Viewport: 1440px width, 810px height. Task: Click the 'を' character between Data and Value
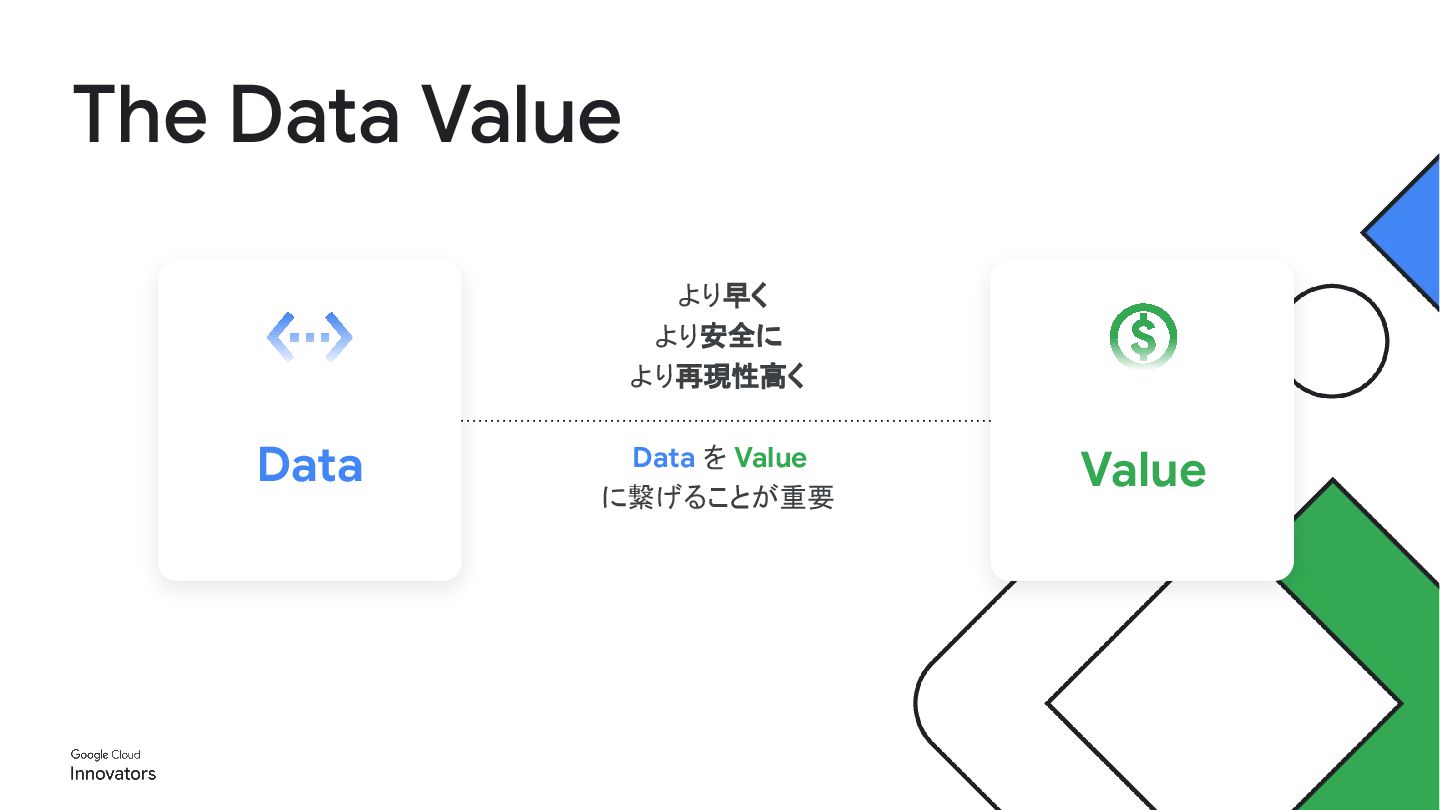(x=714, y=458)
